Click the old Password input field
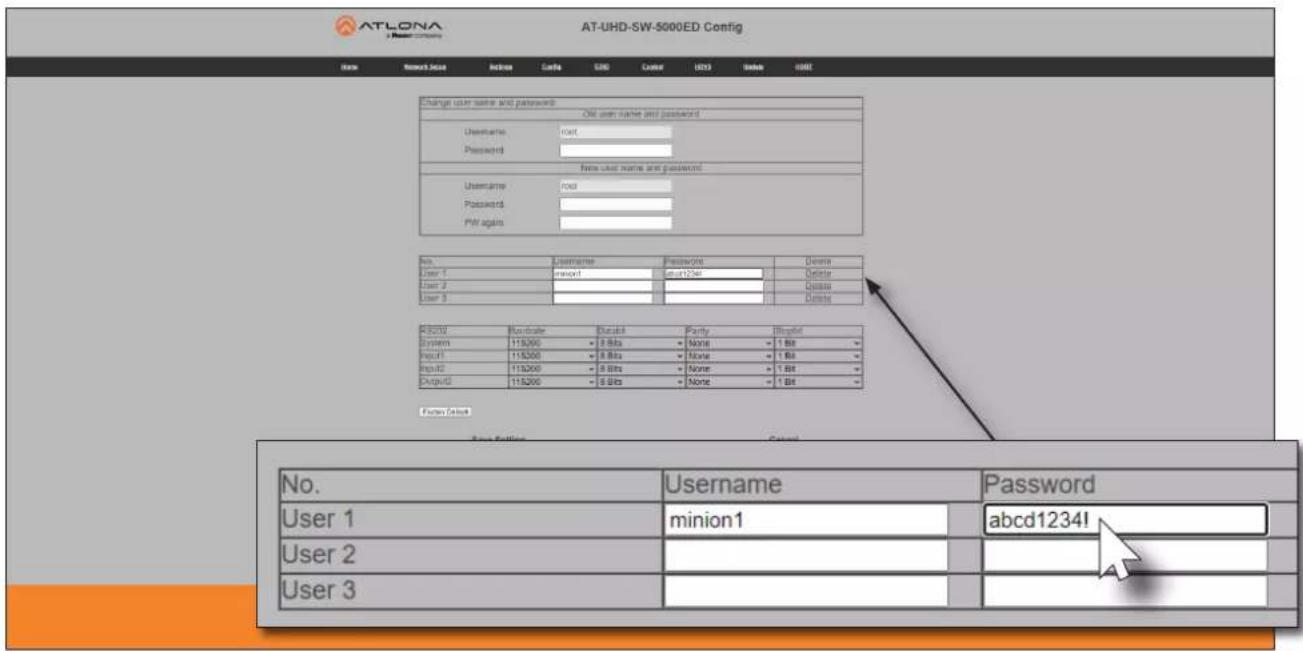Image resolution: width=1303 pixels, height=651 pixels. (x=615, y=150)
